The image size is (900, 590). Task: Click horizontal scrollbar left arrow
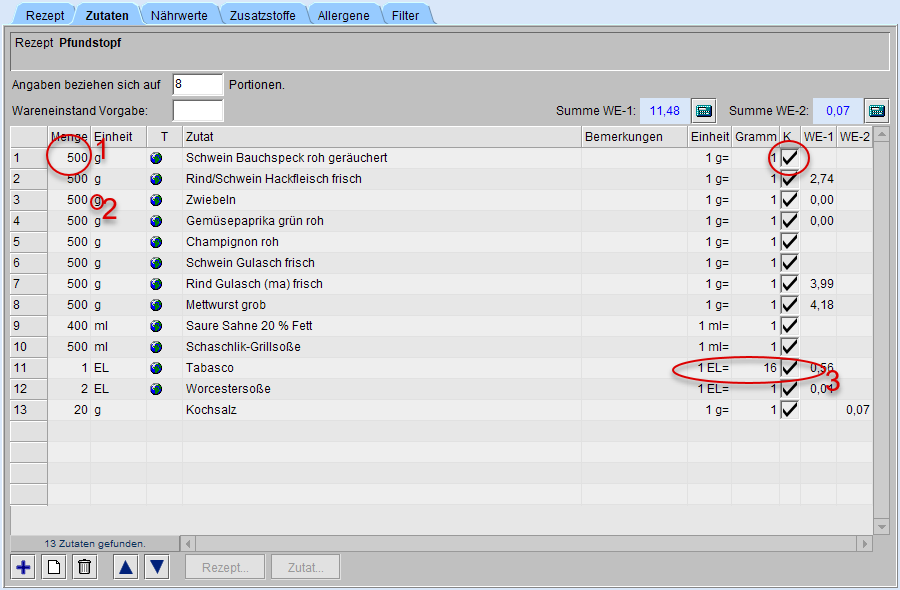point(188,543)
